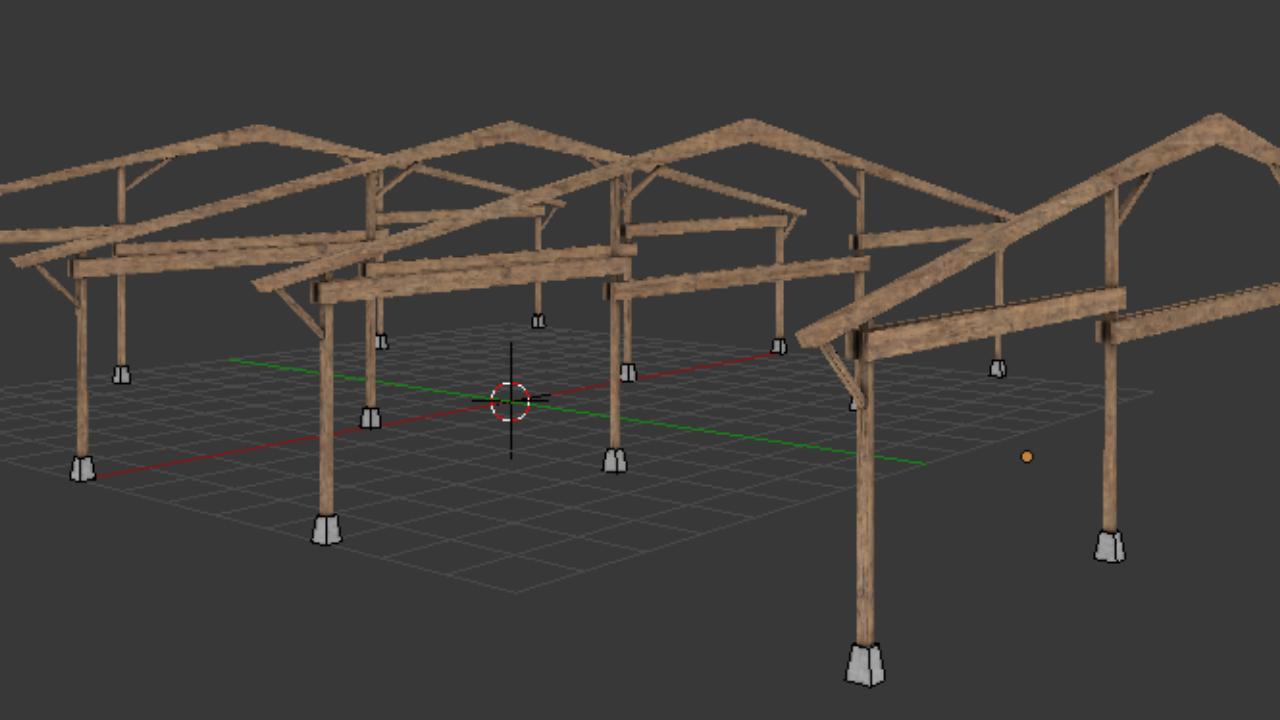Select the largest foreground concrete post footing
This screenshot has width=1280, height=720.
click(865, 664)
